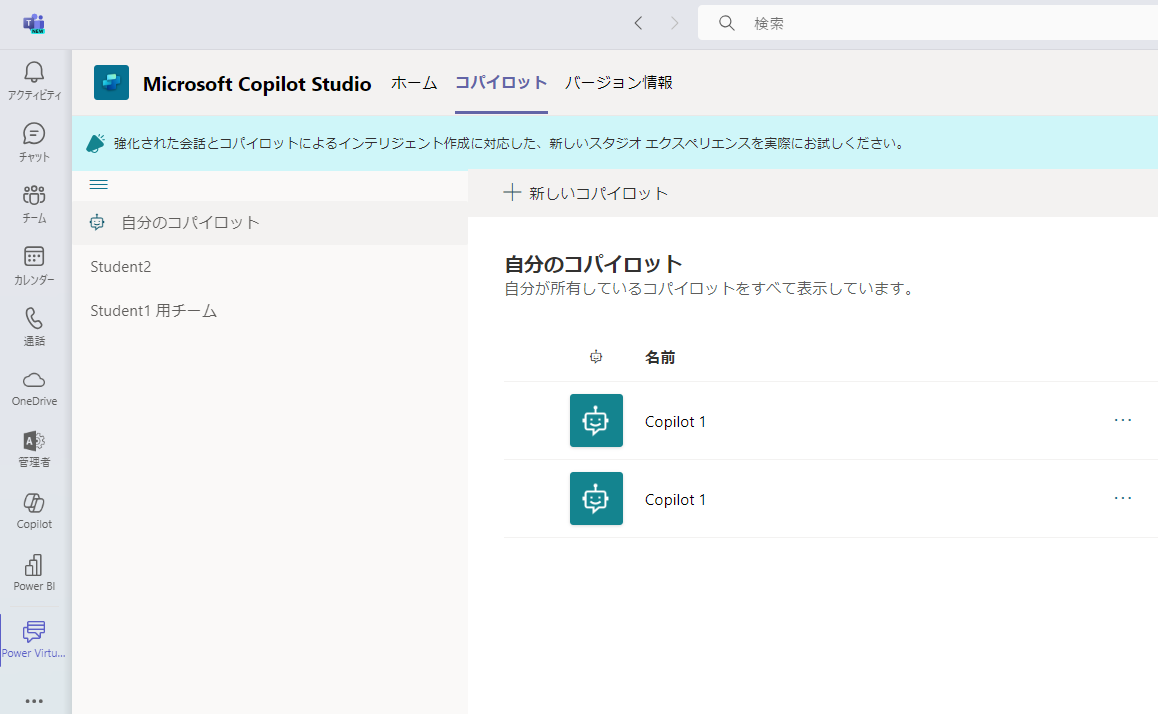Open the バージョン情報 tab
The height and width of the screenshot is (714, 1158).
618,83
